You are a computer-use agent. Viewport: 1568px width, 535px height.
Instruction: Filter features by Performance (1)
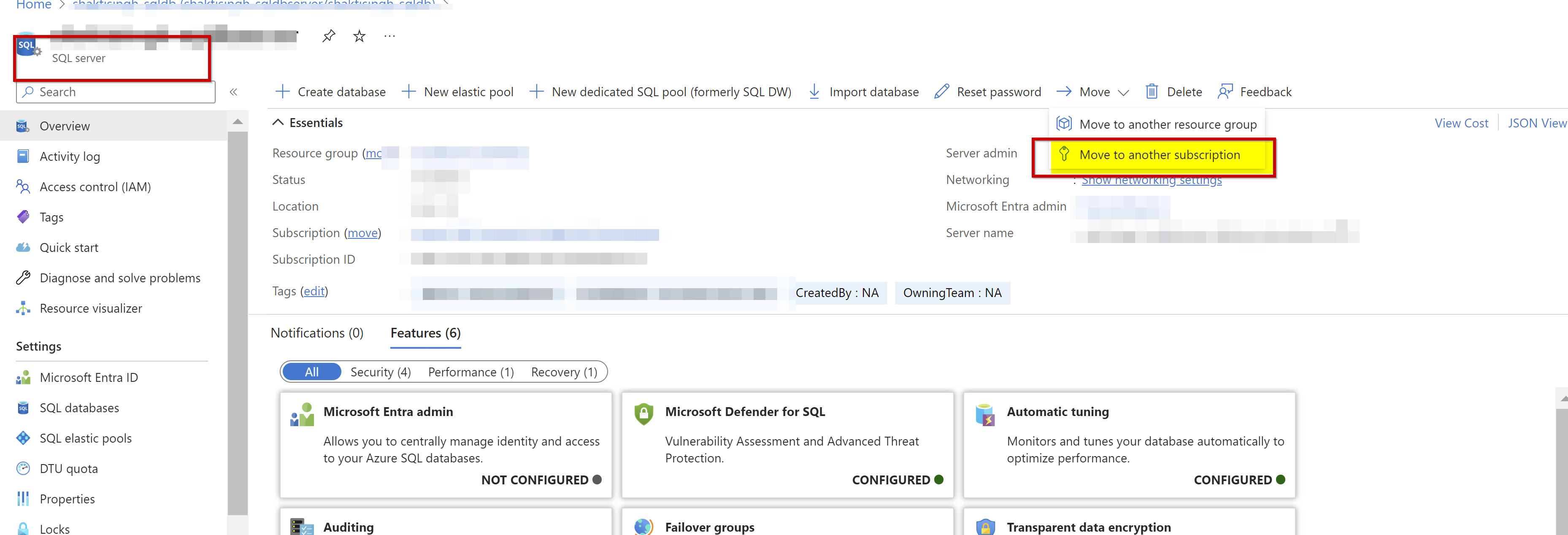(x=471, y=372)
